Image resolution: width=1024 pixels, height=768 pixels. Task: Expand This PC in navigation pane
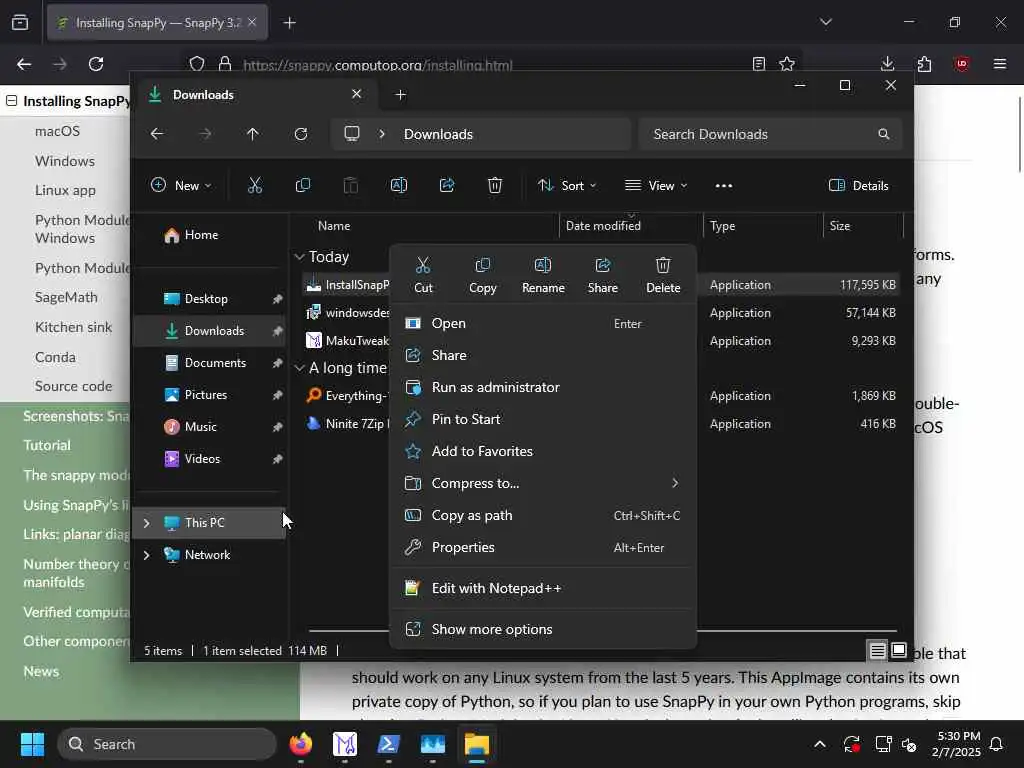(146, 522)
